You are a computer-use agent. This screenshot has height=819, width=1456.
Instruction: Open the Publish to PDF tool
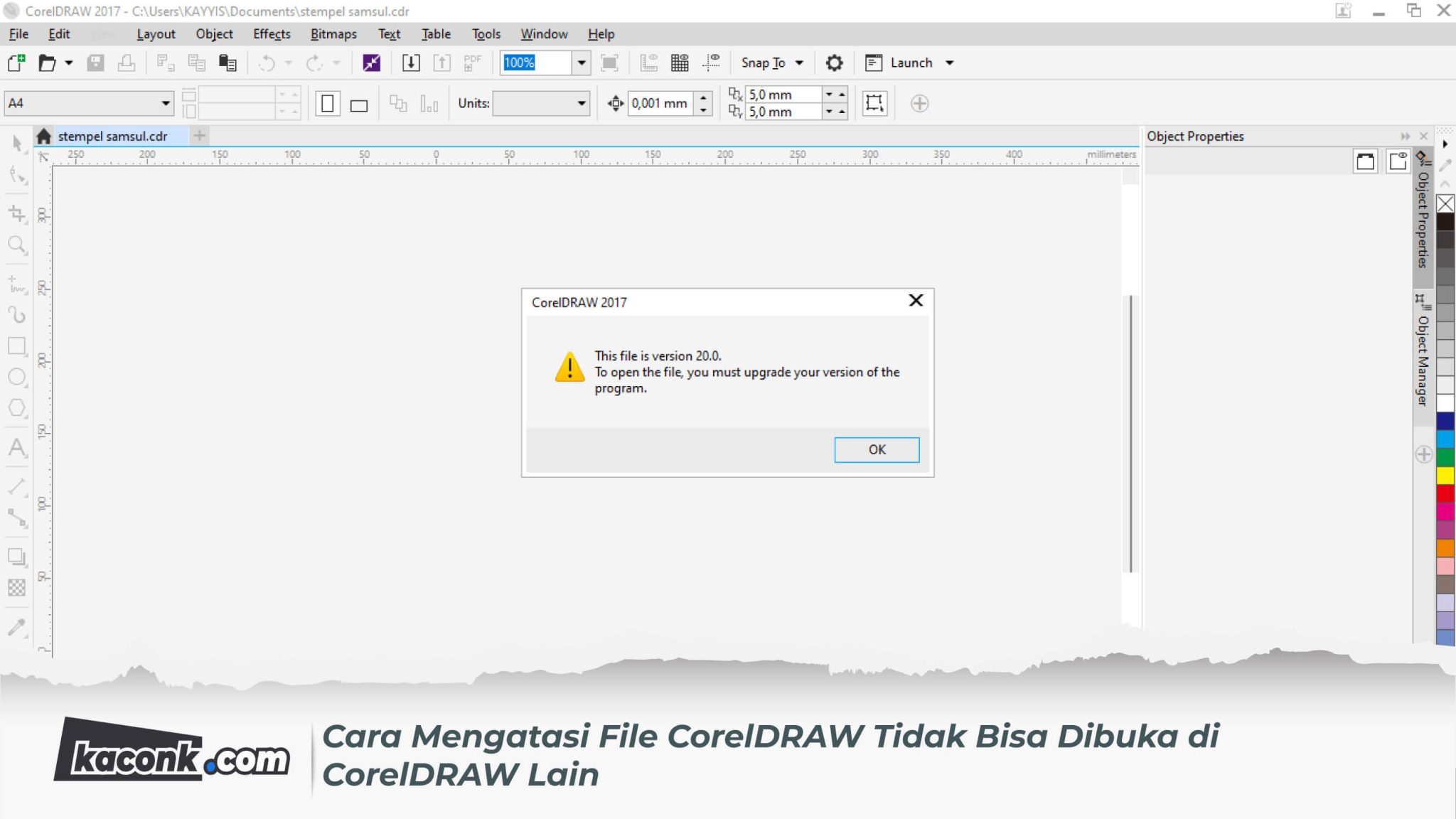pyautogui.click(x=471, y=63)
